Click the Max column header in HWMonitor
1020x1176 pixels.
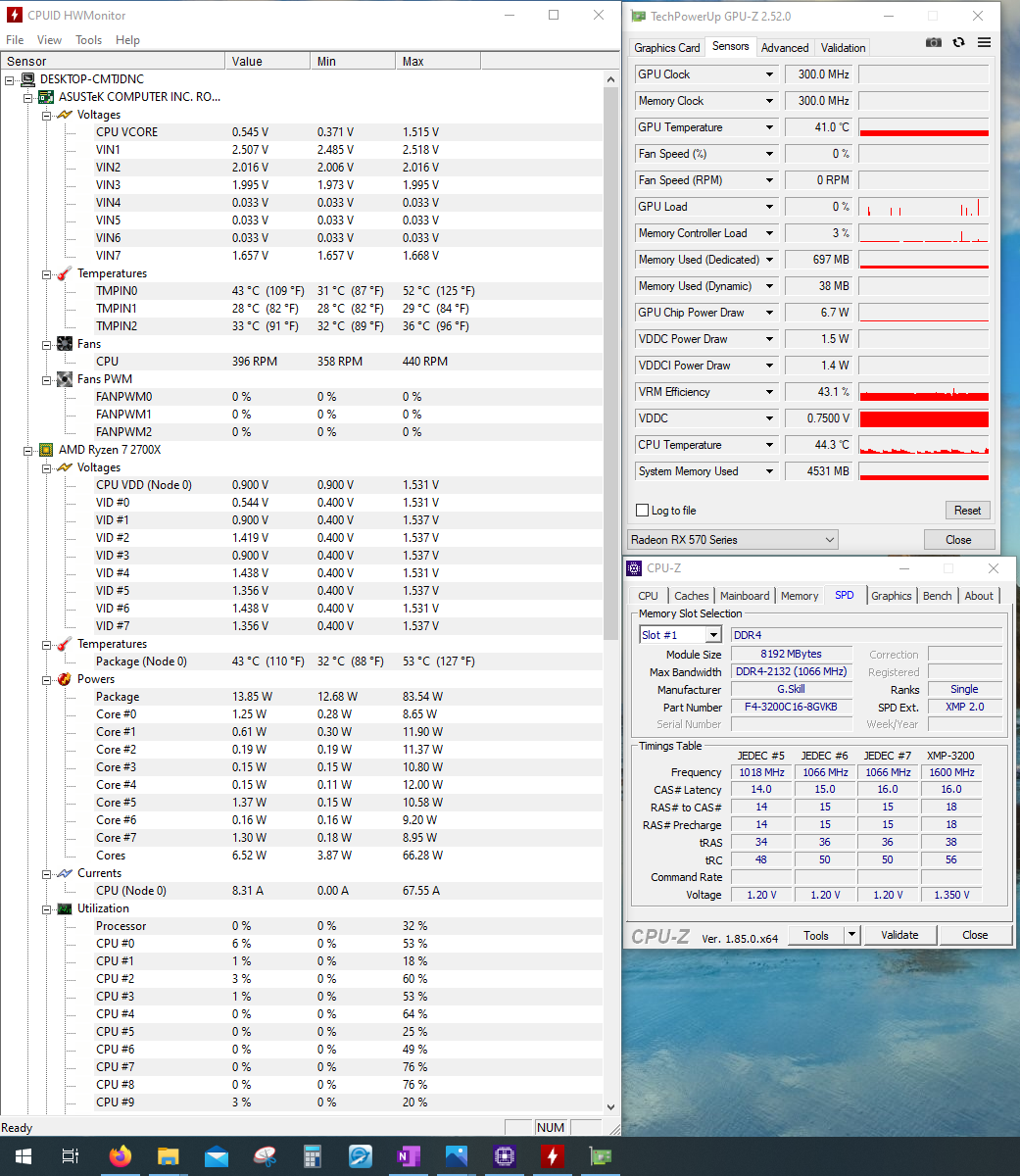(x=438, y=61)
